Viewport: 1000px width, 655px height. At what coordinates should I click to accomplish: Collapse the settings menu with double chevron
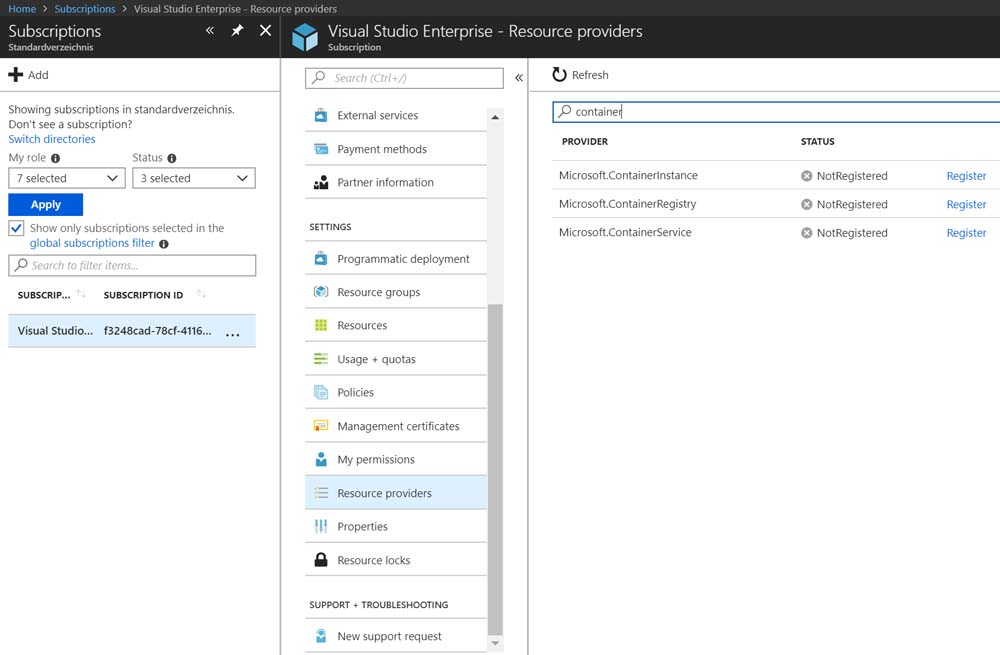pyautogui.click(x=519, y=78)
